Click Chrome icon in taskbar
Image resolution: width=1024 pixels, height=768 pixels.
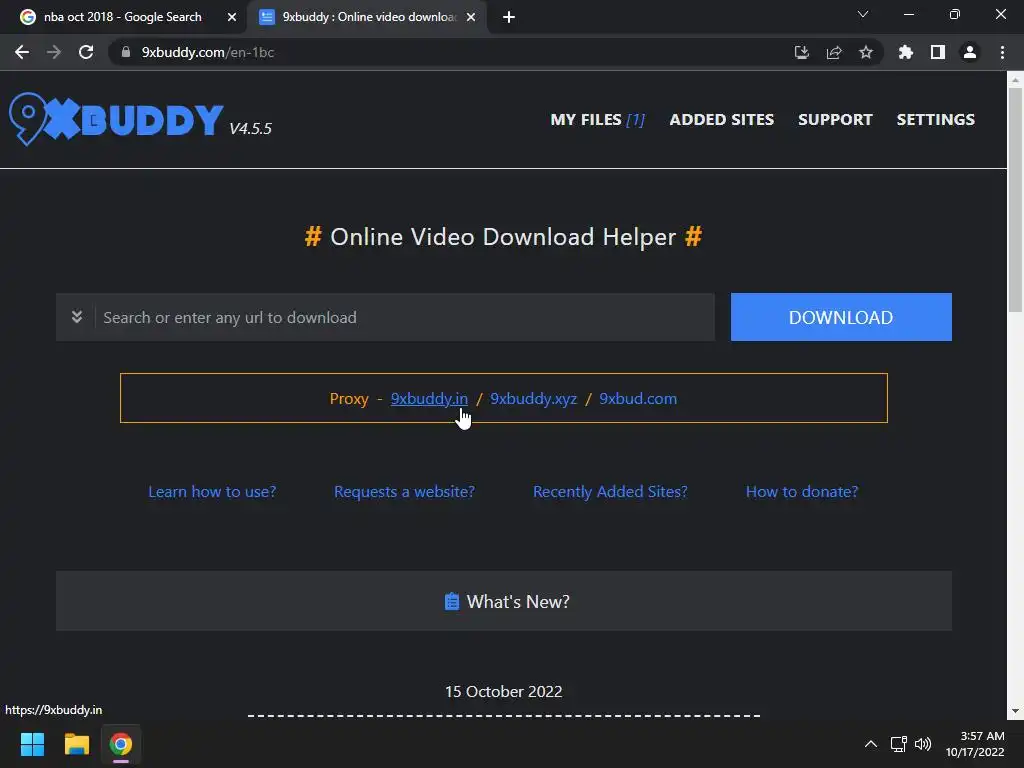pyautogui.click(x=120, y=744)
